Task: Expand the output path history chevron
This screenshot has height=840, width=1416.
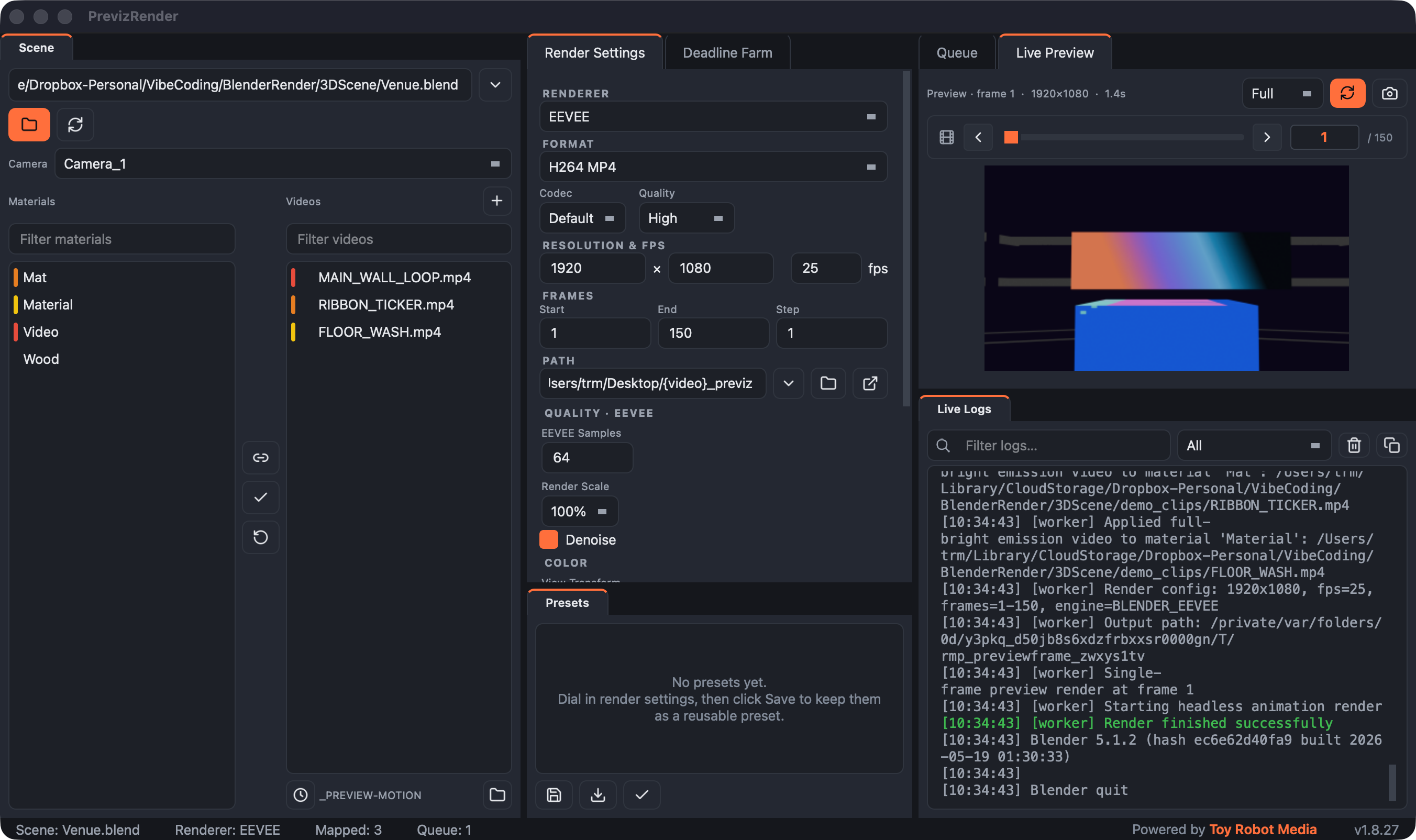Action: pyautogui.click(x=788, y=383)
